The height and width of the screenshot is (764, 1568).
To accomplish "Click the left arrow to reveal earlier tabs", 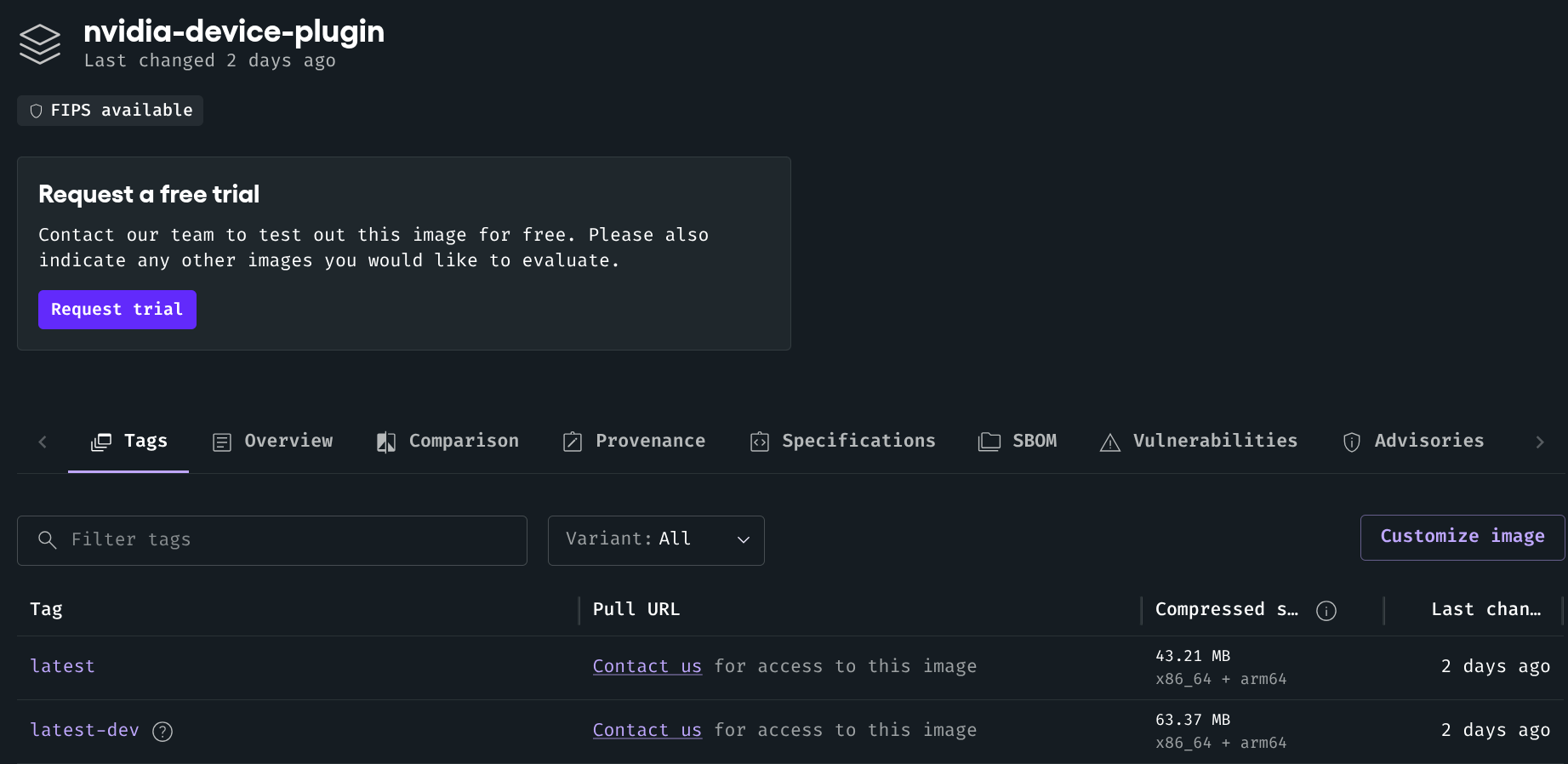I will [x=43, y=442].
